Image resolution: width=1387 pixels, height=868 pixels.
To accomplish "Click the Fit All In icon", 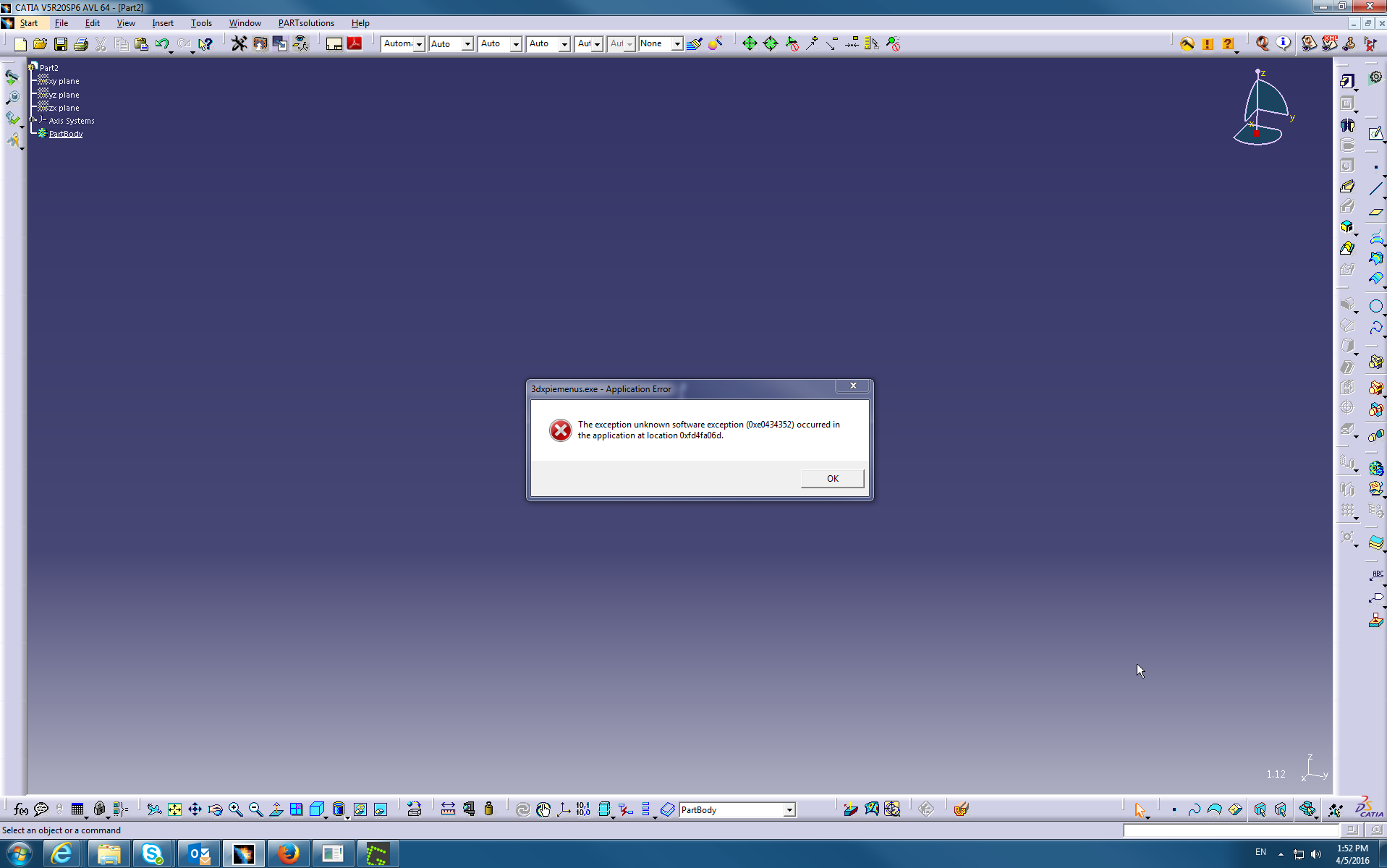I will (174, 809).
